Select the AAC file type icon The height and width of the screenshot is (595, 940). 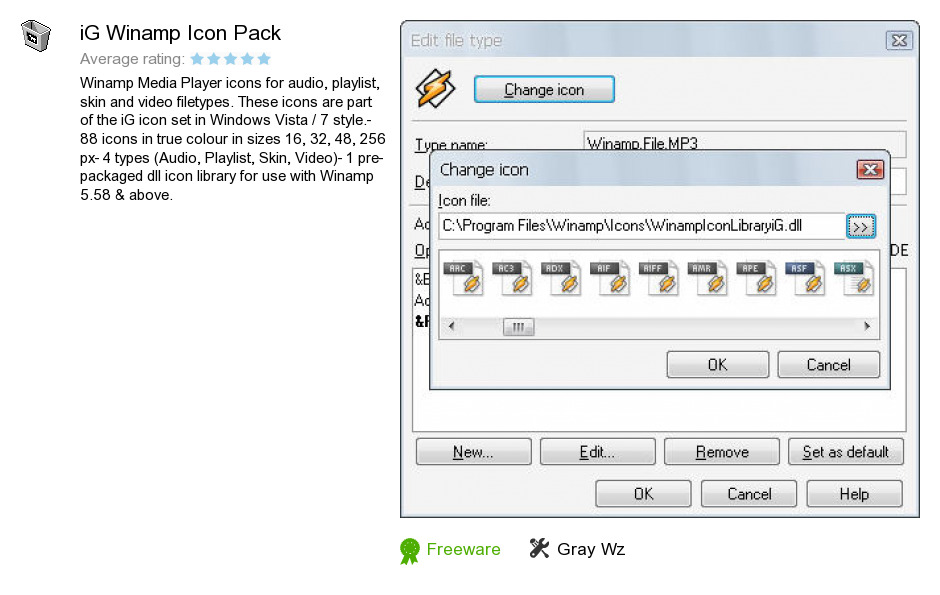tap(463, 278)
